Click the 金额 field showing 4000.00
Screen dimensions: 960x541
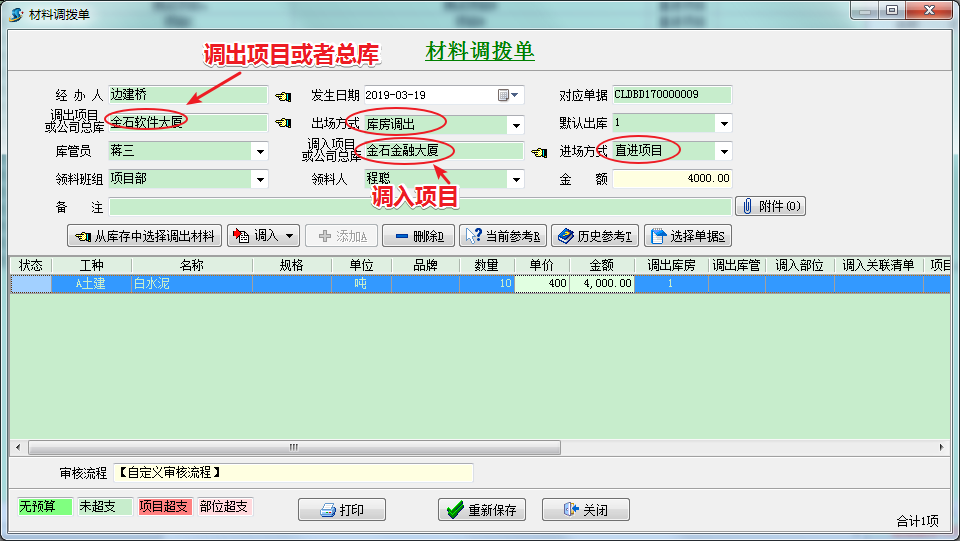pyautogui.click(x=672, y=178)
